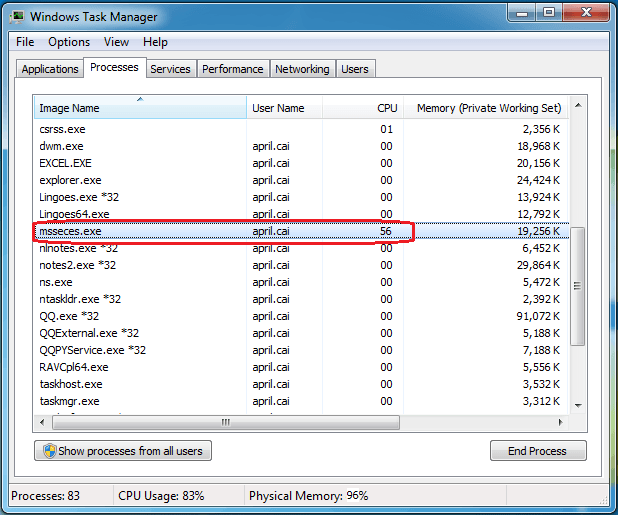618x515 pixels.
Task: Click the CPU value 01 for csrss.exe
Action: click(x=386, y=129)
